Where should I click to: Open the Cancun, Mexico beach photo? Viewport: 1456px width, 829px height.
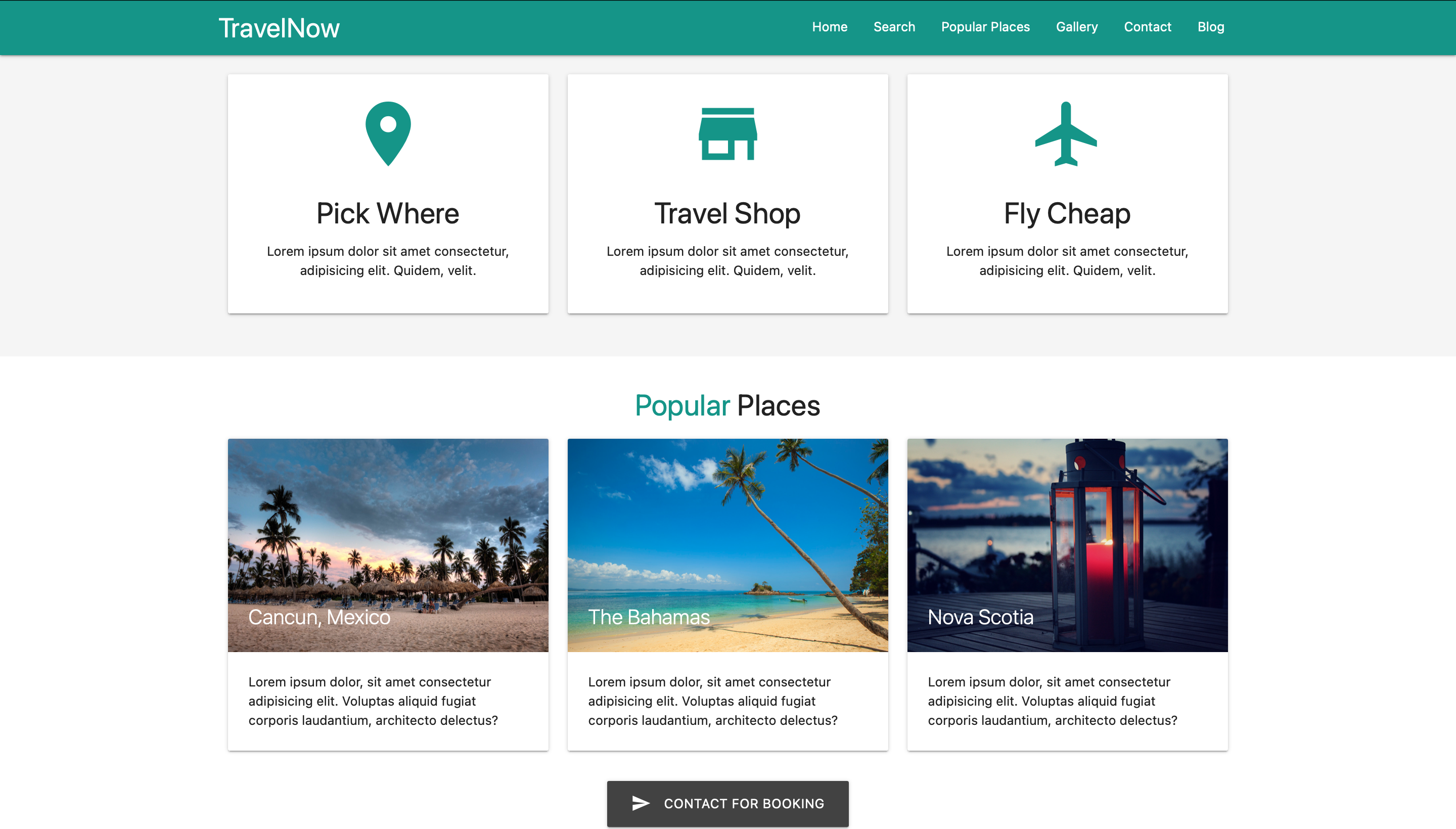(388, 545)
